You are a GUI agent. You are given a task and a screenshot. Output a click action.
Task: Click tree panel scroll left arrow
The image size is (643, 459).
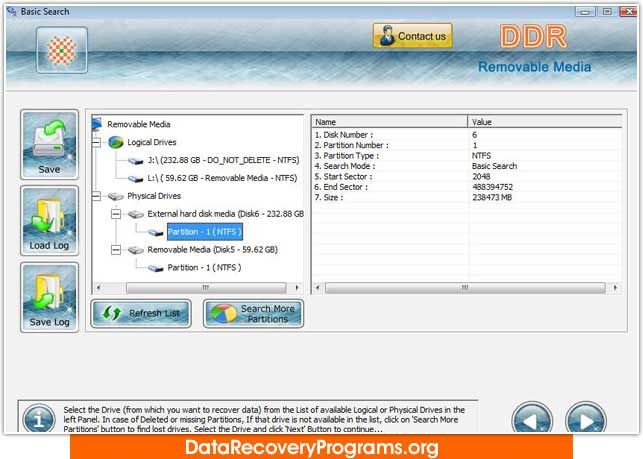tap(98, 288)
